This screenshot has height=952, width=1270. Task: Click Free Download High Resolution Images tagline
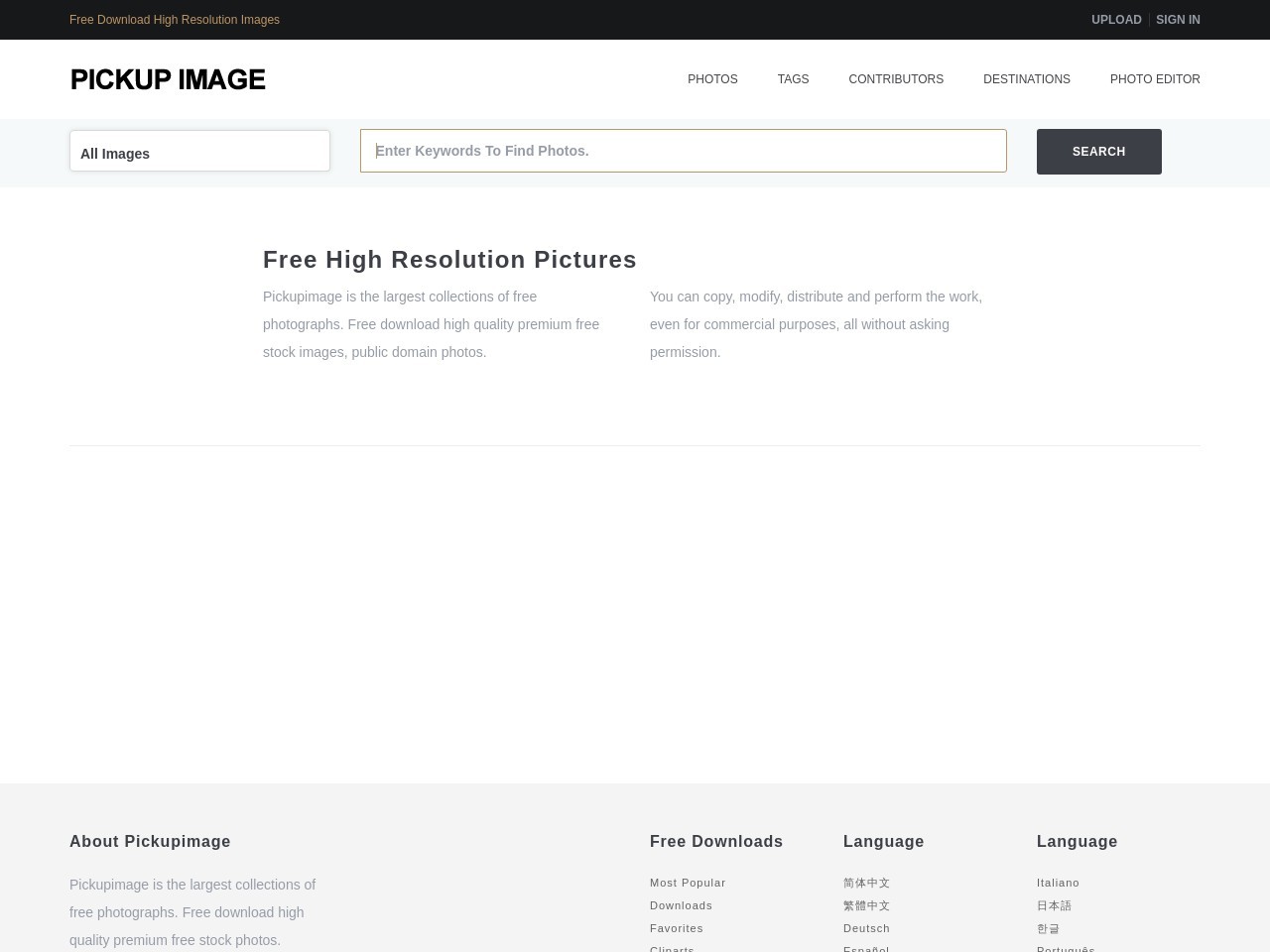175,20
